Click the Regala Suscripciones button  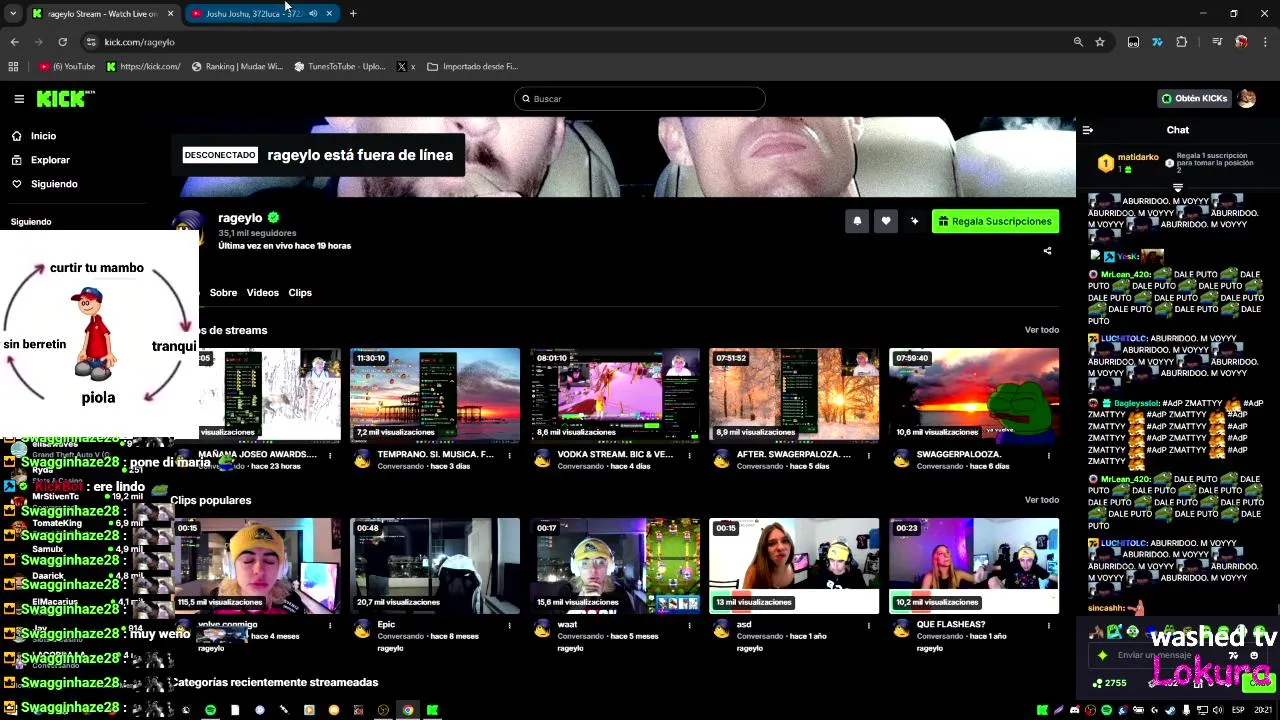click(995, 221)
